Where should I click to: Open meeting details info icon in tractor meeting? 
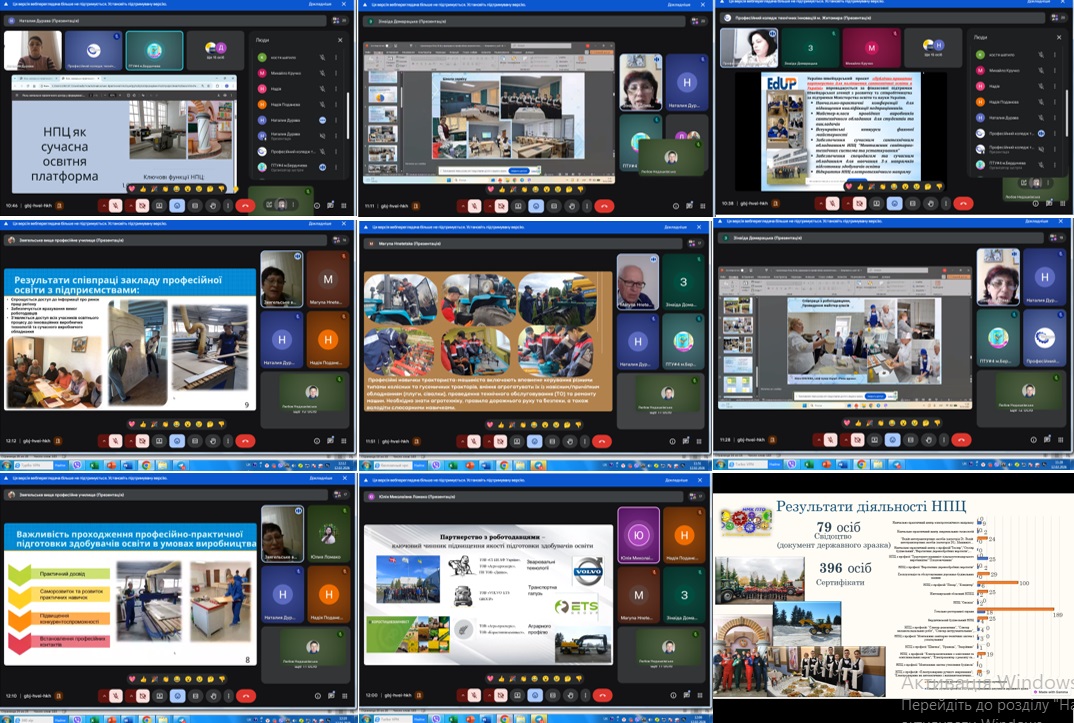pos(671,440)
